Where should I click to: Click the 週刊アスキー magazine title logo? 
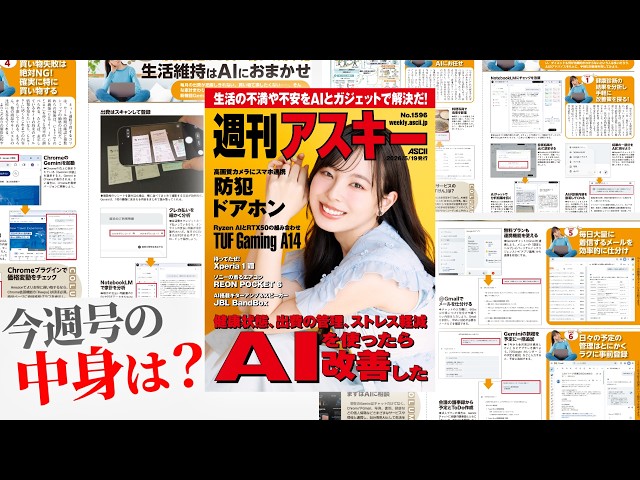(x=308, y=136)
